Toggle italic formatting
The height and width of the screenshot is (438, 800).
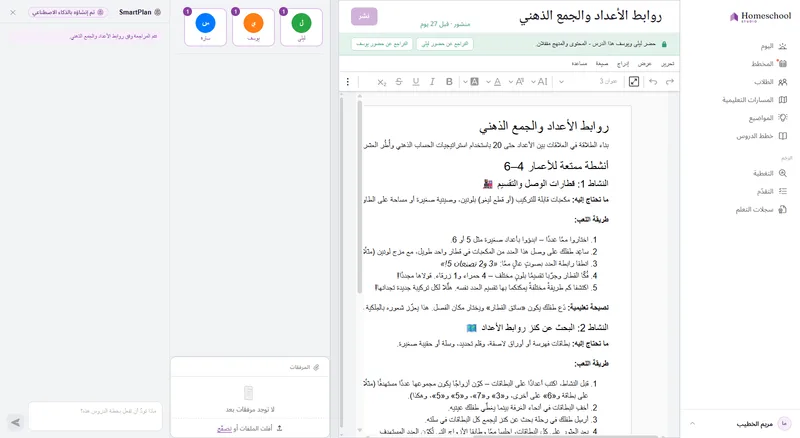point(432,82)
